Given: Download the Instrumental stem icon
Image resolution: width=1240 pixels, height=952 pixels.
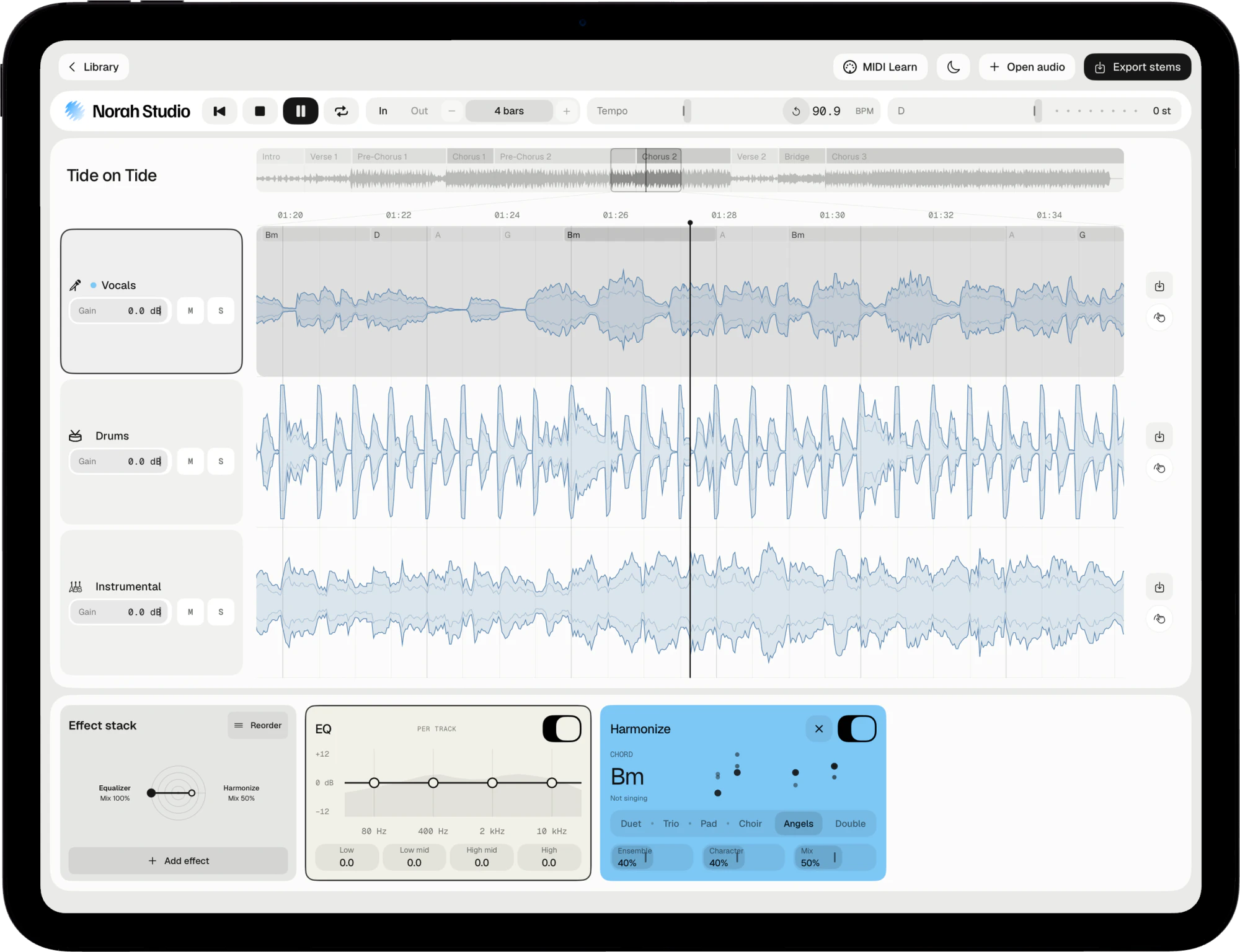Looking at the screenshot, I should (x=1159, y=588).
